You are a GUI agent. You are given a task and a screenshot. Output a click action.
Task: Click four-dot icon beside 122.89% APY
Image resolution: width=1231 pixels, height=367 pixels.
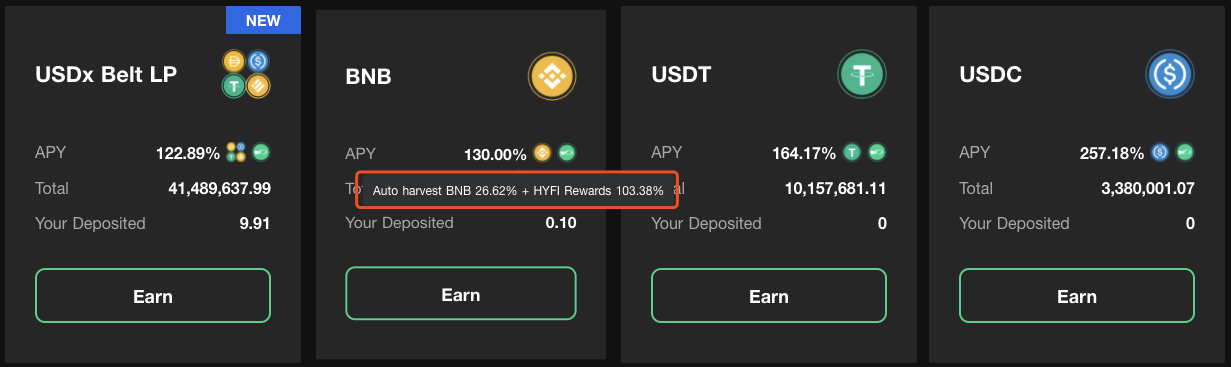[236, 152]
